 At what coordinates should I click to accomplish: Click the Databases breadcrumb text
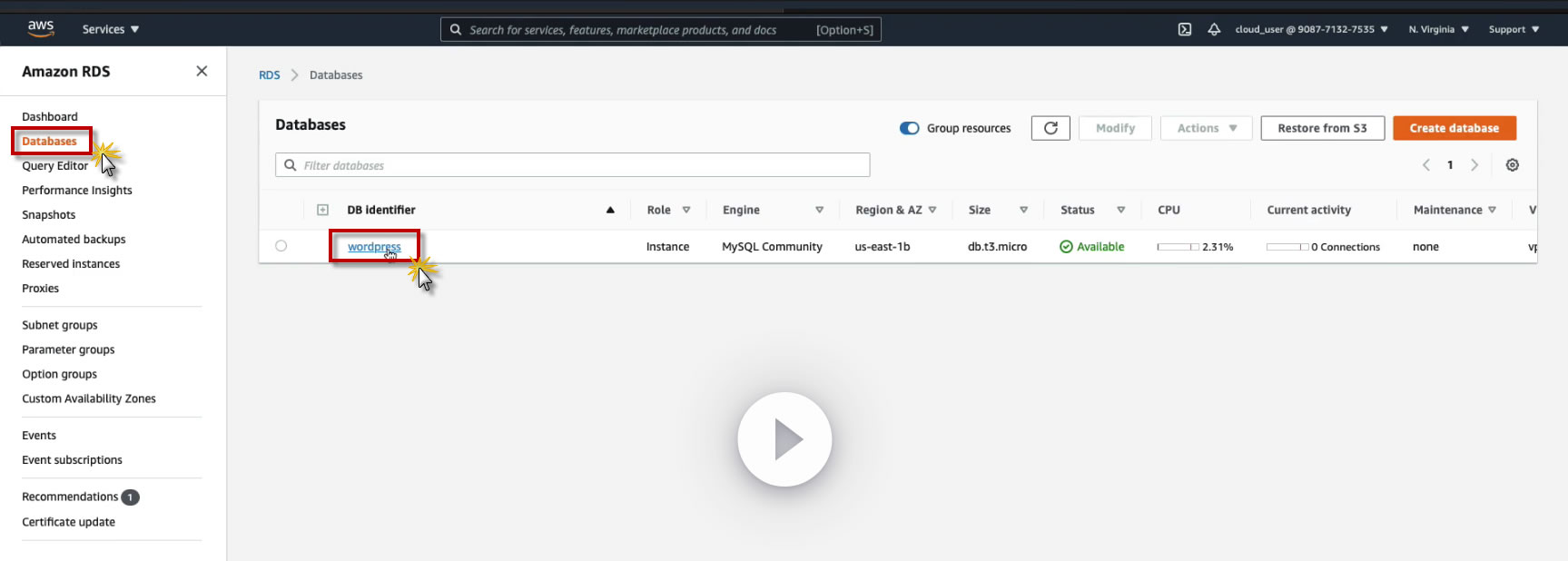[x=336, y=75]
